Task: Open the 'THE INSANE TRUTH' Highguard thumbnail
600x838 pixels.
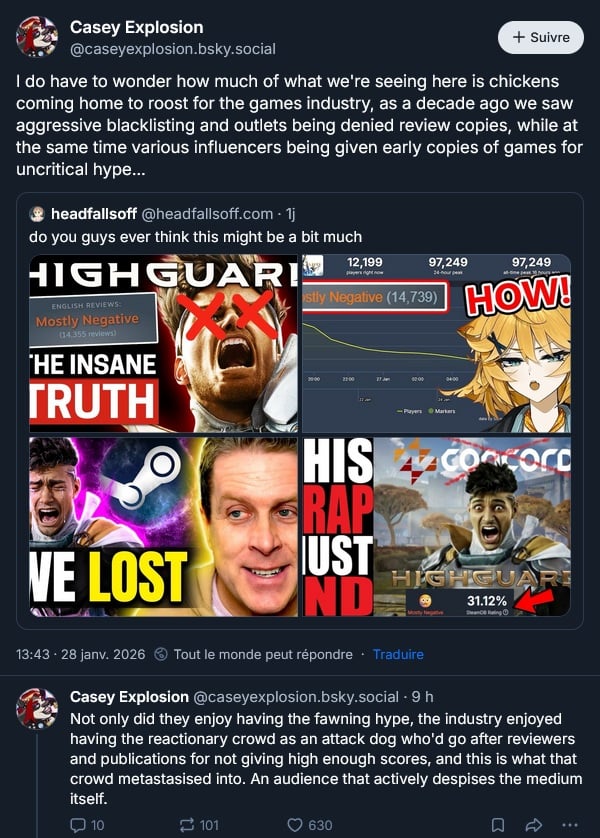Action: click(x=163, y=344)
